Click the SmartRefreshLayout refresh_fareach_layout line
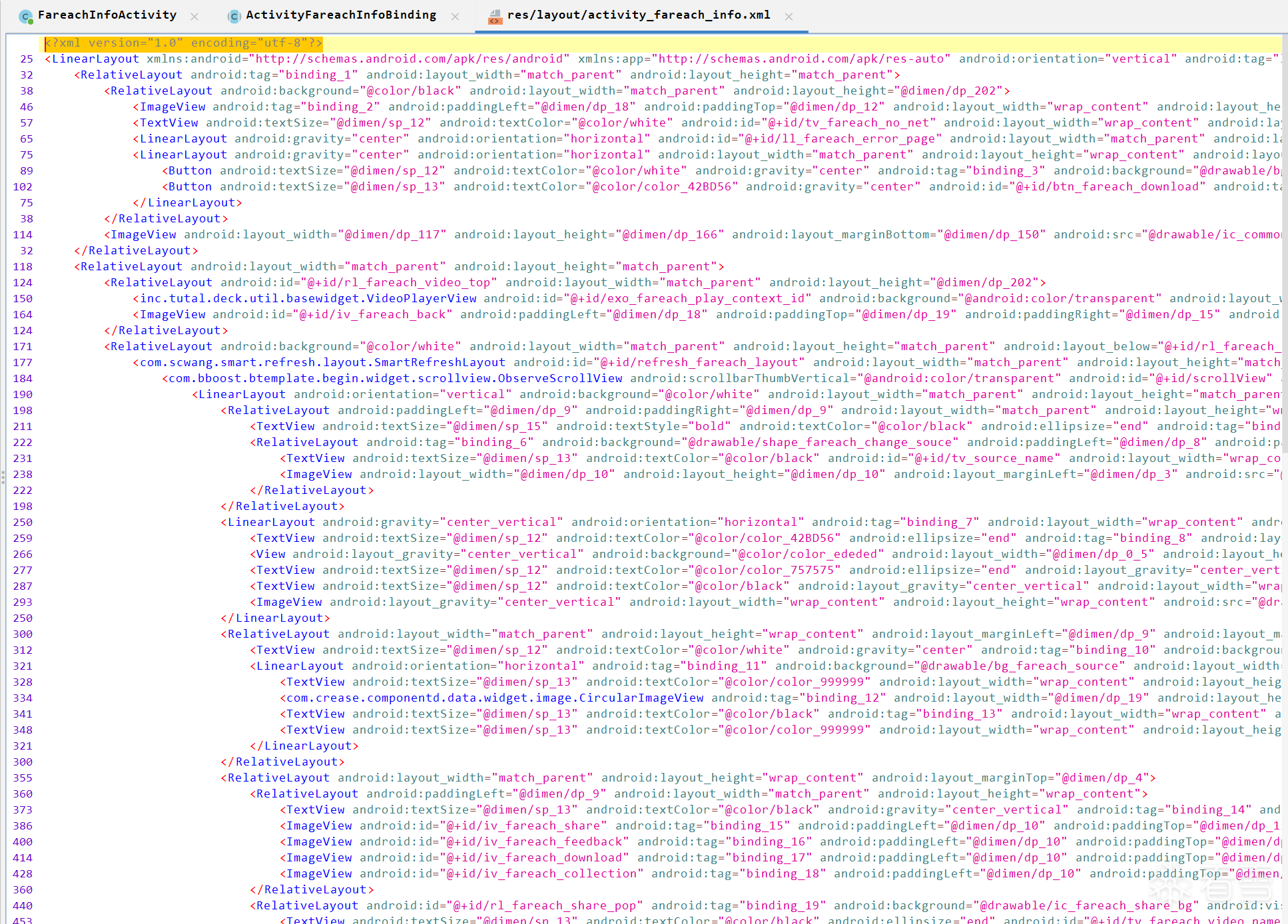The height and width of the screenshot is (924, 1288). [707, 363]
